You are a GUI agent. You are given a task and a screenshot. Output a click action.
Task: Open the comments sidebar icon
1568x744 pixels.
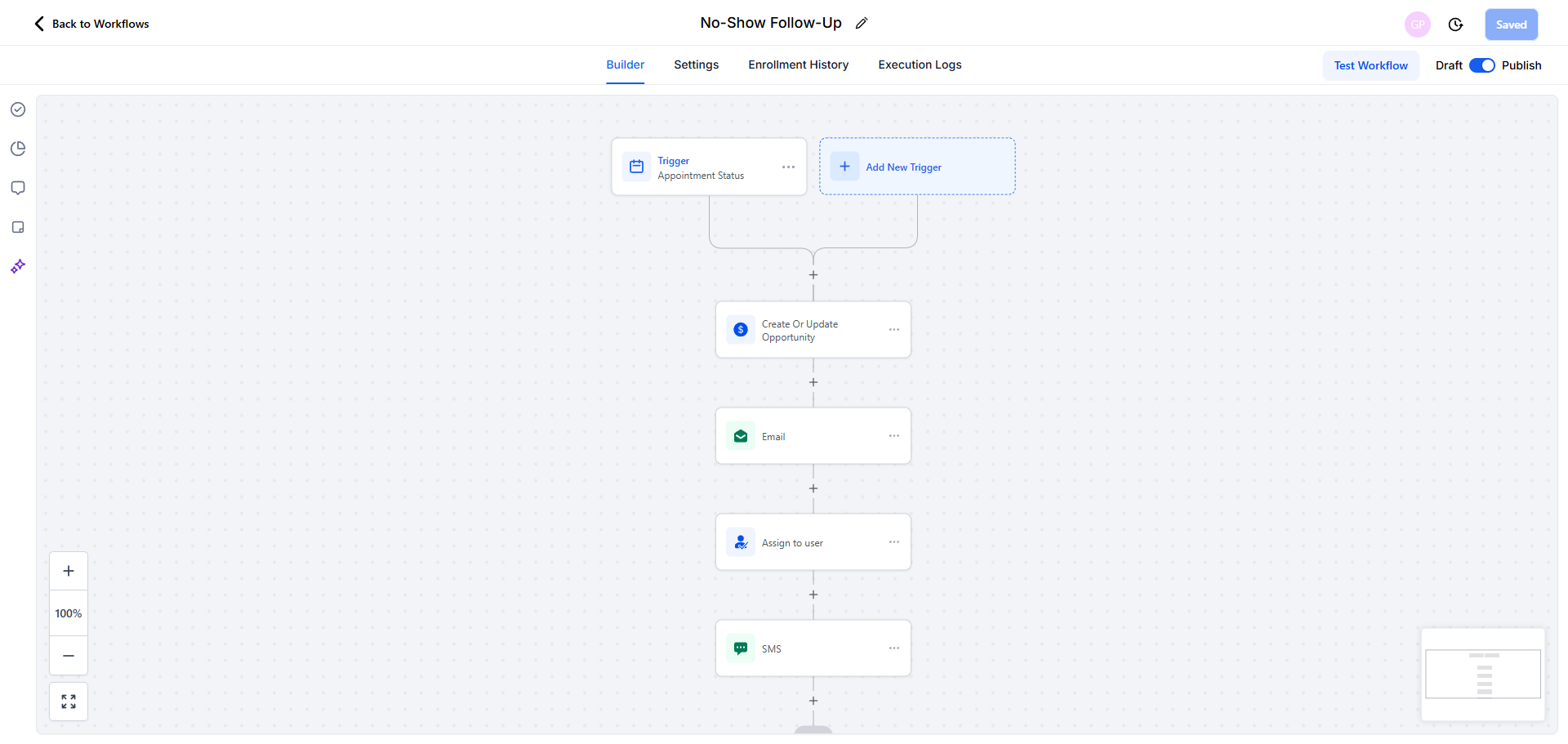pyautogui.click(x=18, y=188)
